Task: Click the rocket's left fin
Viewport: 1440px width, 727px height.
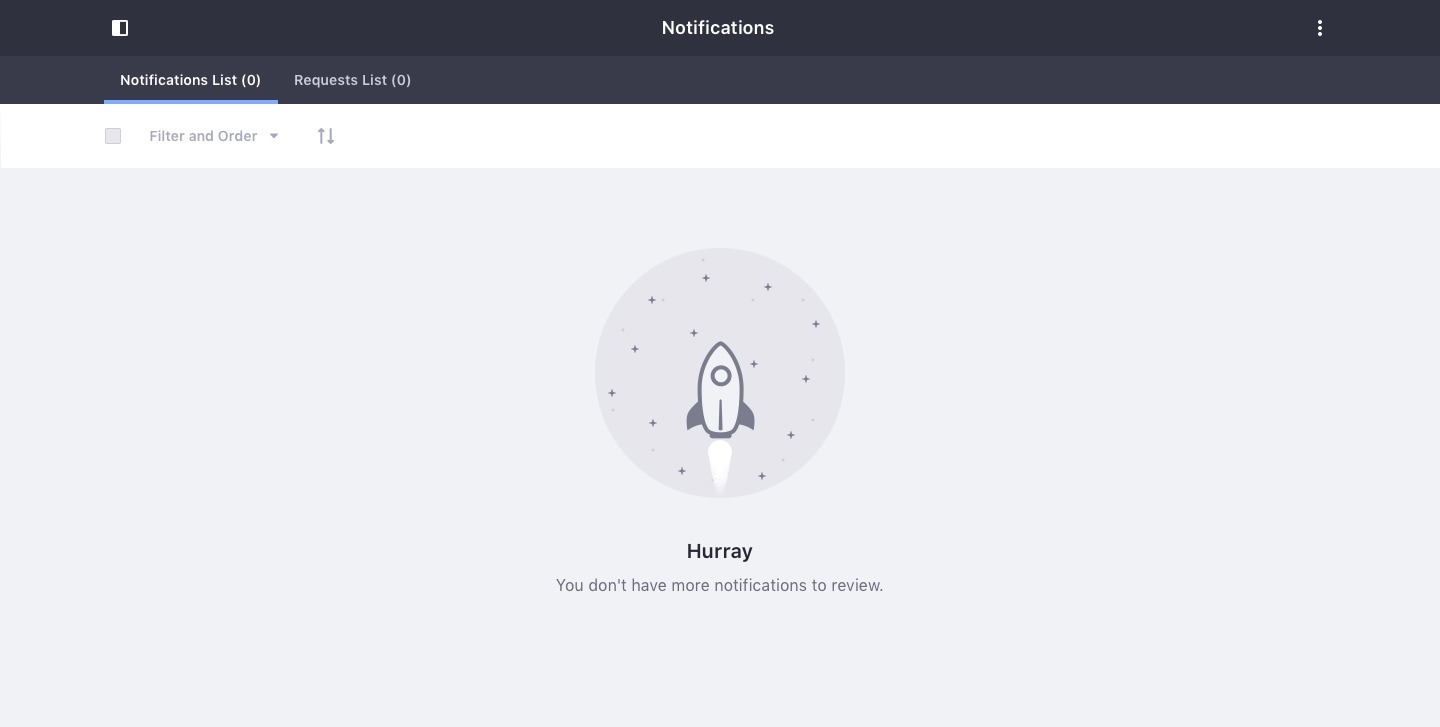Action: pos(694,417)
